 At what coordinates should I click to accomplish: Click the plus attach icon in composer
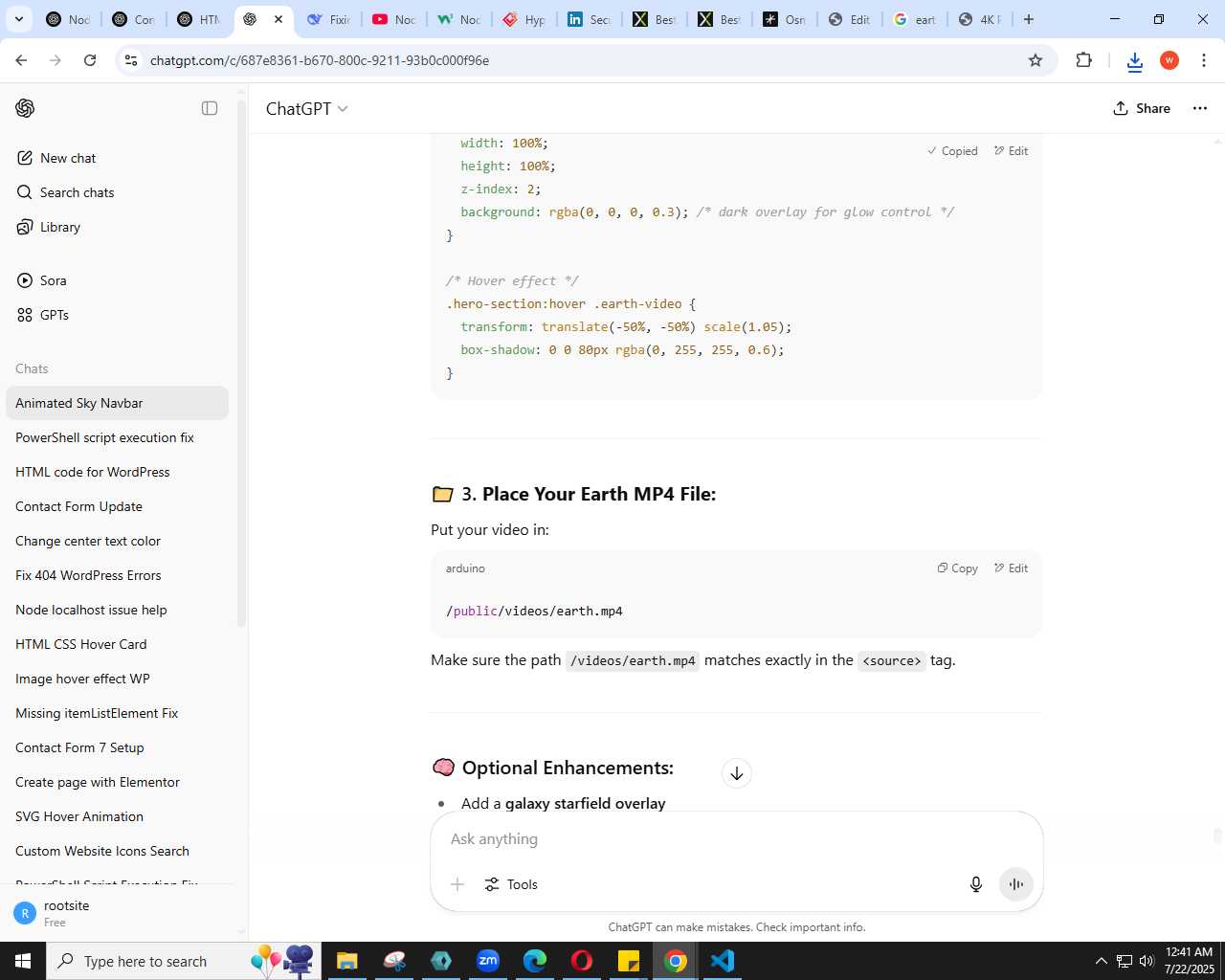click(457, 884)
